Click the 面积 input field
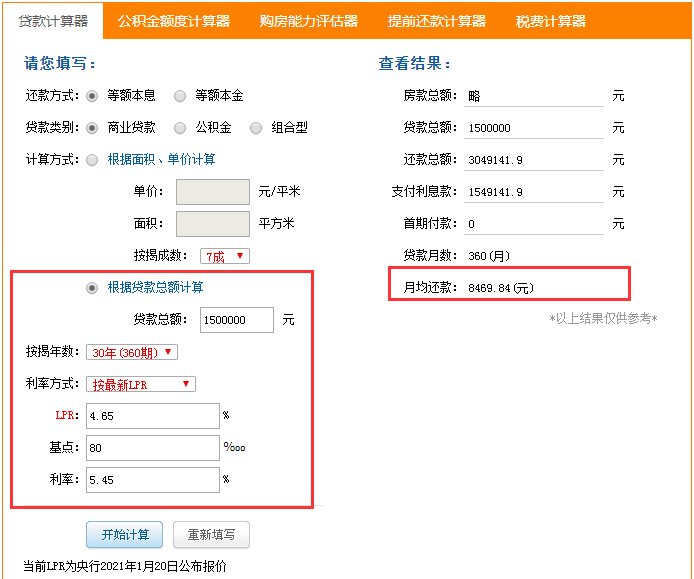The width and height of the screenshot is (694, 579). pos(213,224)
